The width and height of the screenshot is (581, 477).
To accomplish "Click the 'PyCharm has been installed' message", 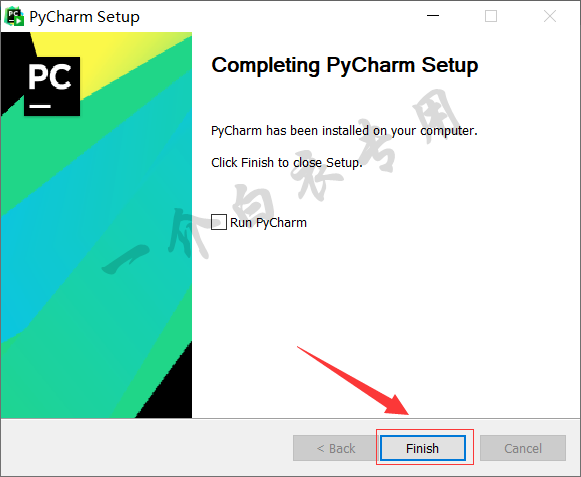I will pos(344,130).
